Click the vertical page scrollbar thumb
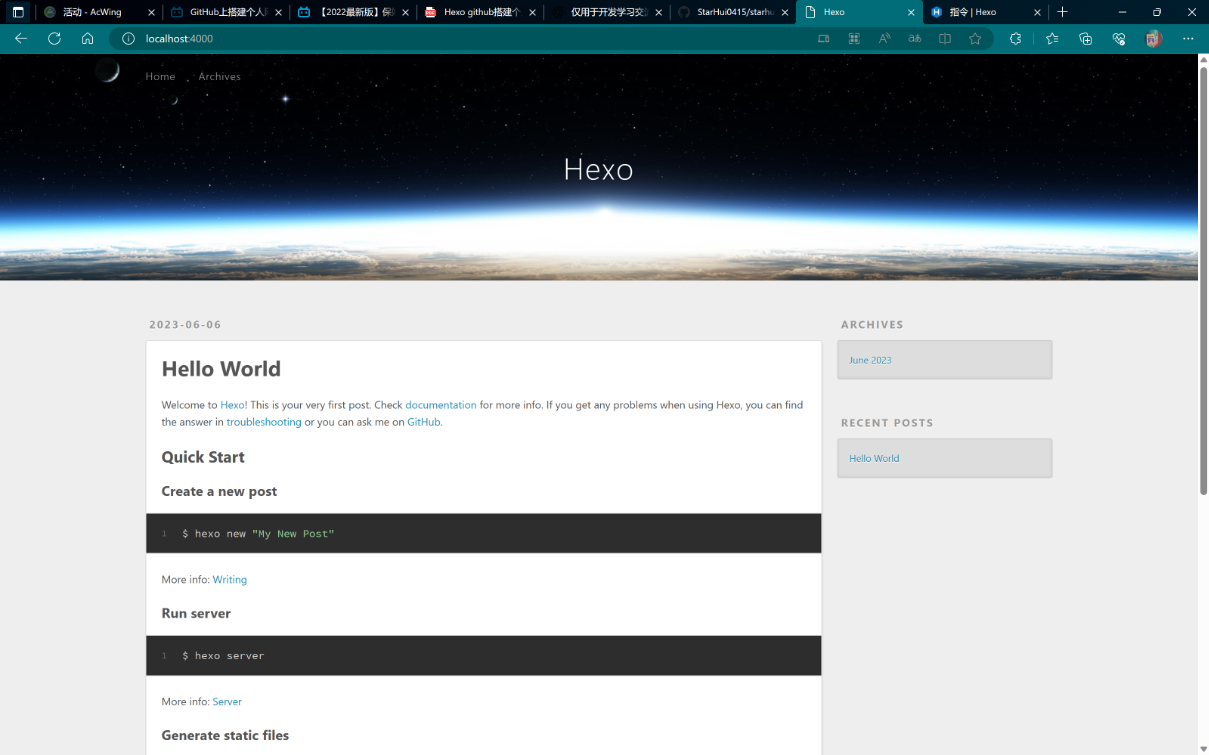 (x=1203, y=281)
